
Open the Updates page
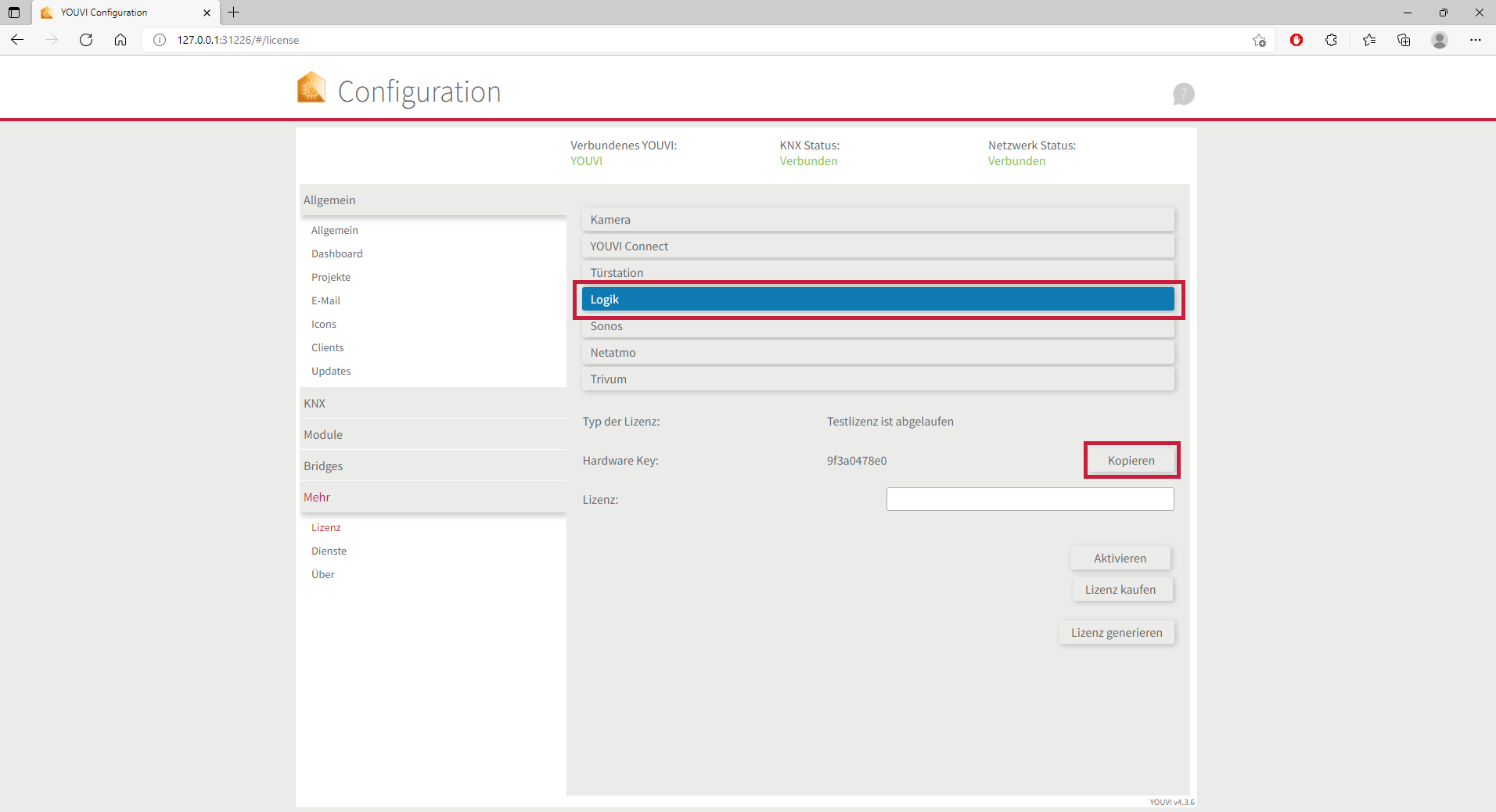pyautogui.click(x=331, y=371)
